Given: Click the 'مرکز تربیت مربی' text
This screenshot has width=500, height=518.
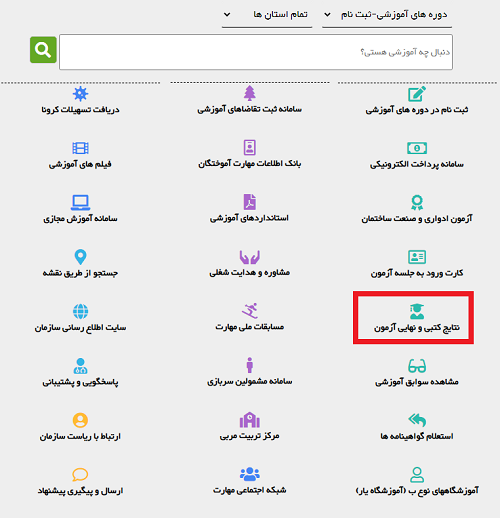Looking at the screenshot, I should pos(250,436).
